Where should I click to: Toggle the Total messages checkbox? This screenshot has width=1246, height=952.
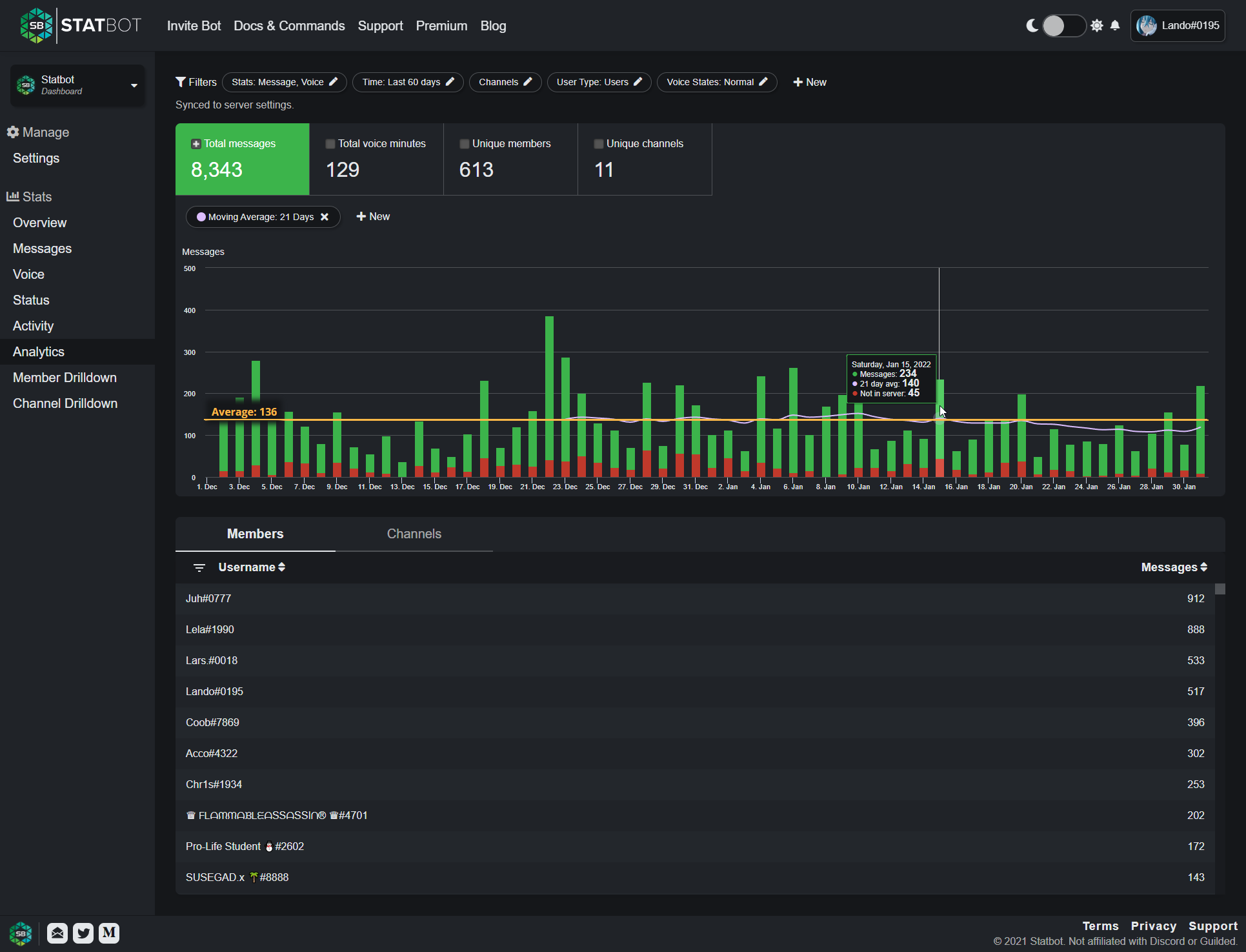pyautogui.click(x=196, y=144)
